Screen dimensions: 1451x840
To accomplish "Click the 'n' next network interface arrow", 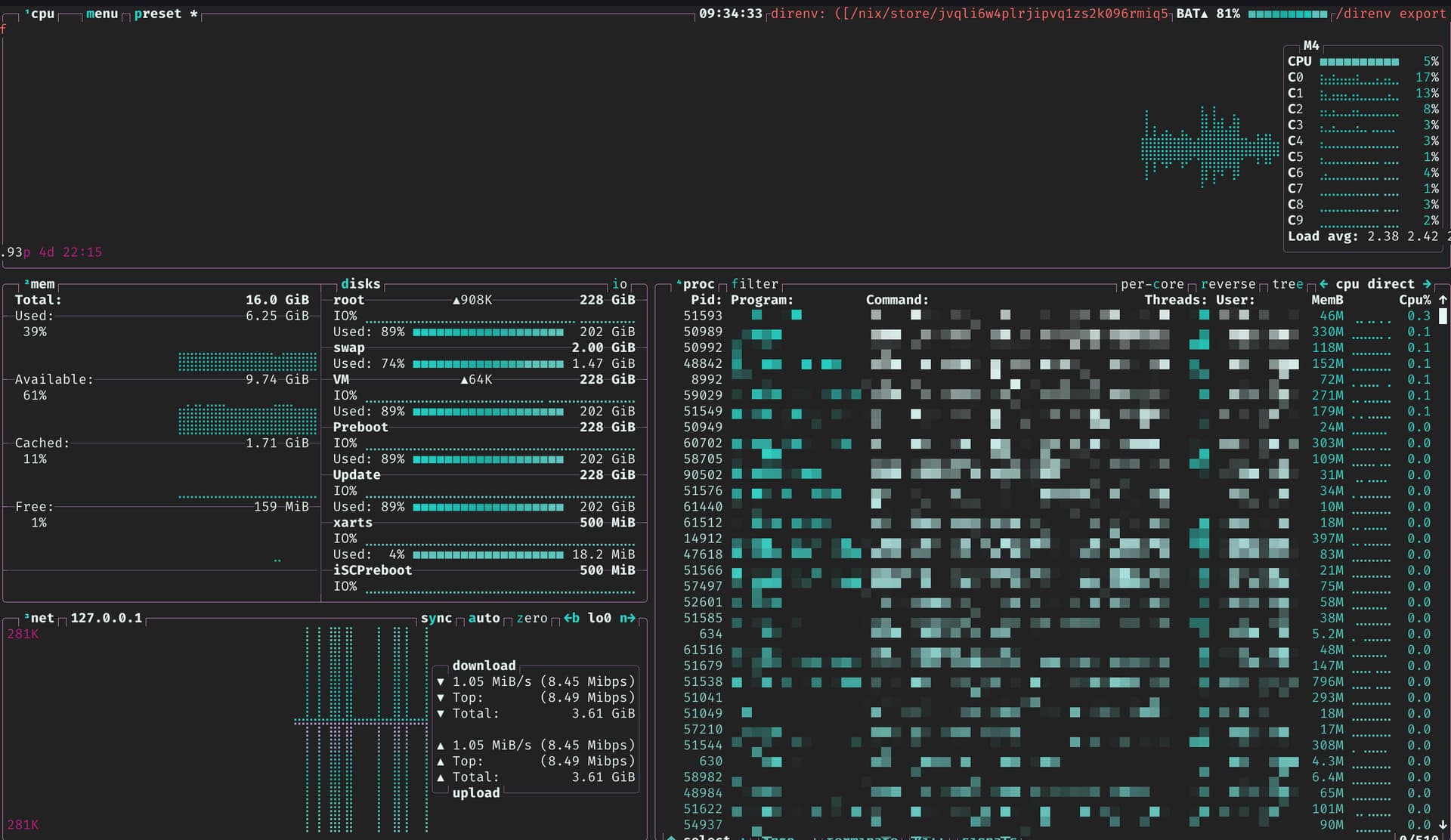I will (x=627, y=618).
